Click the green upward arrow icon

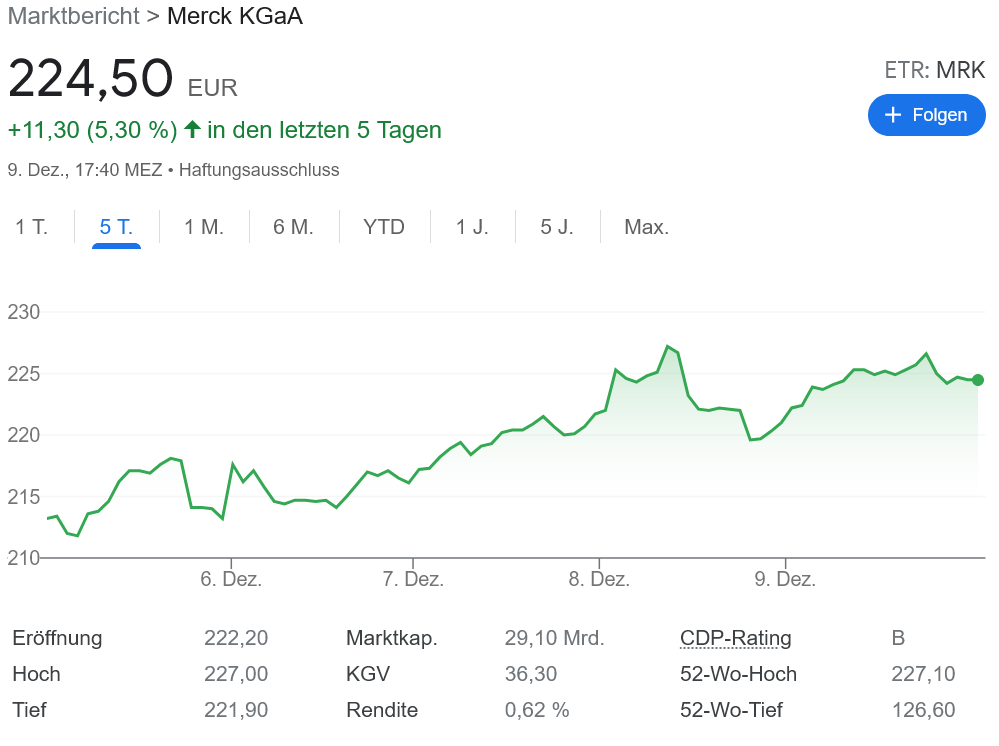click(x=192, y=130)
